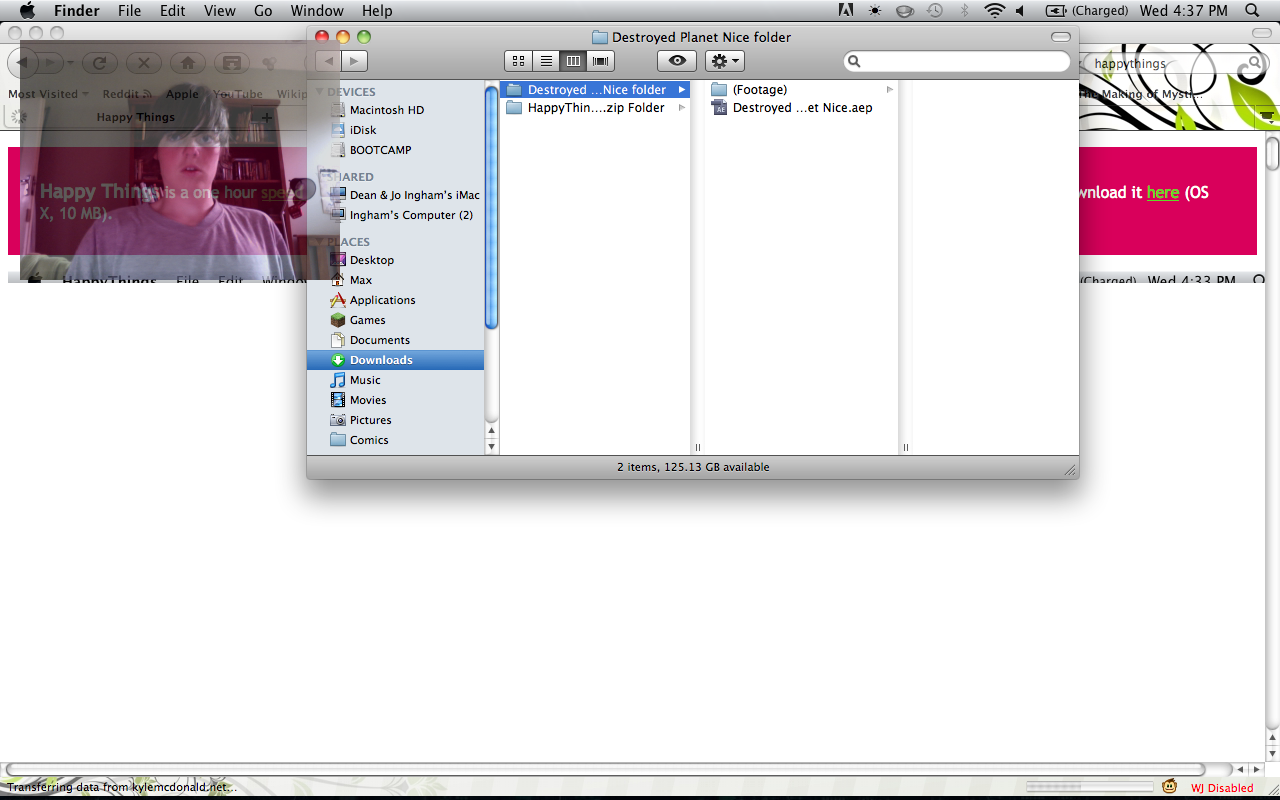Open the Pictures folder in sidebar
Viewport: 1280px width, 800px height.
(370, 420)
